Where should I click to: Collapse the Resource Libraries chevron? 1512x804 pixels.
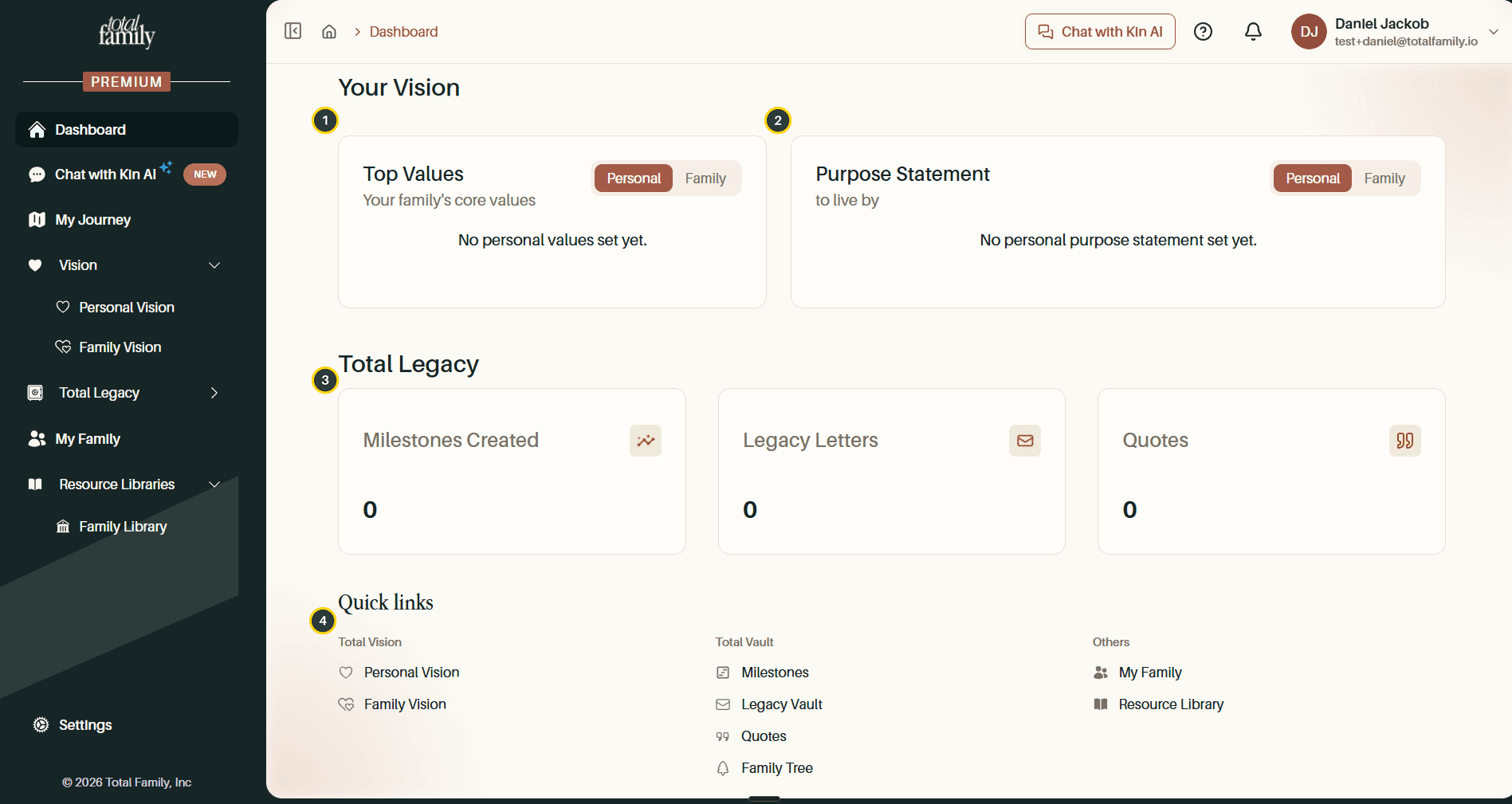coord(214,484)
